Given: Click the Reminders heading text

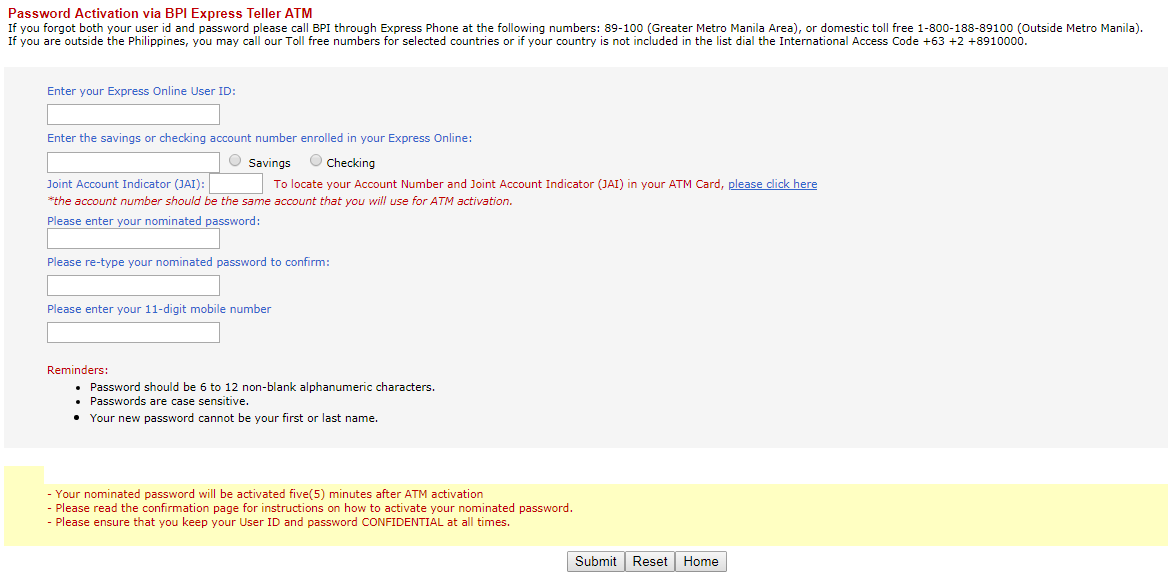Looking at the screenshot, I should (x=77, y=369).
